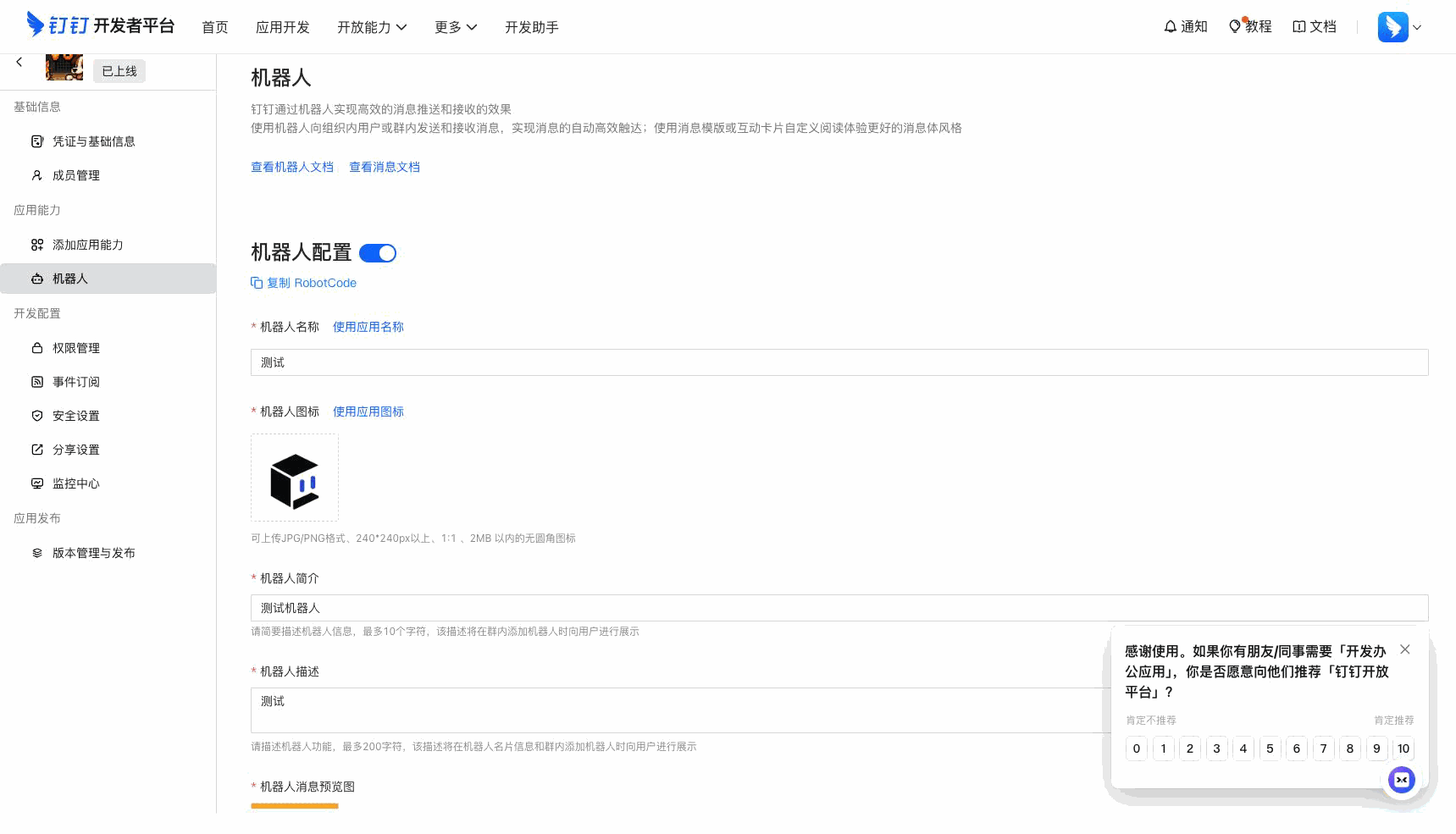Rate 10 in the recommendation survey
Image resolution: width=1456 pixels, height=834 pixels.
[x=1403, y=748]
